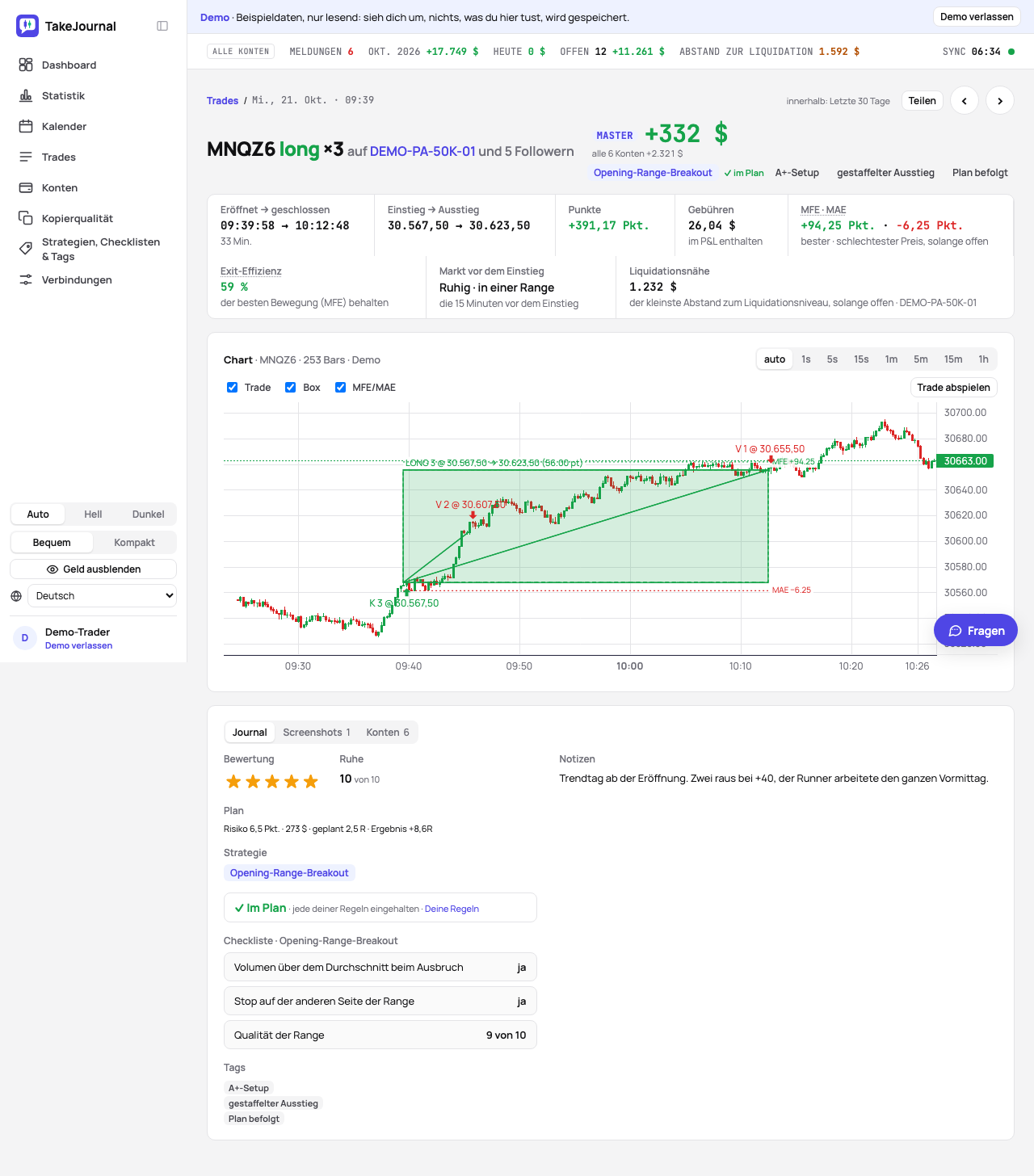Click the Qualität der Range checklist row
The width and height of the screenshot is (1034, 1176).
point(380,1035)
